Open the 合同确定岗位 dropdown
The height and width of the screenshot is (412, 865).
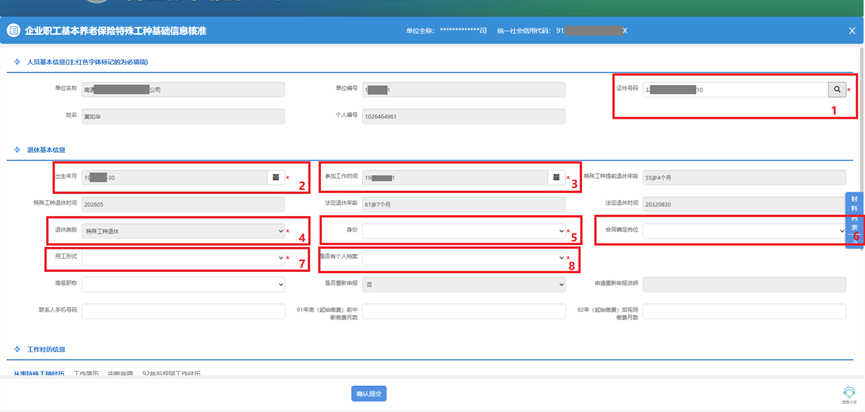(743, 231)
